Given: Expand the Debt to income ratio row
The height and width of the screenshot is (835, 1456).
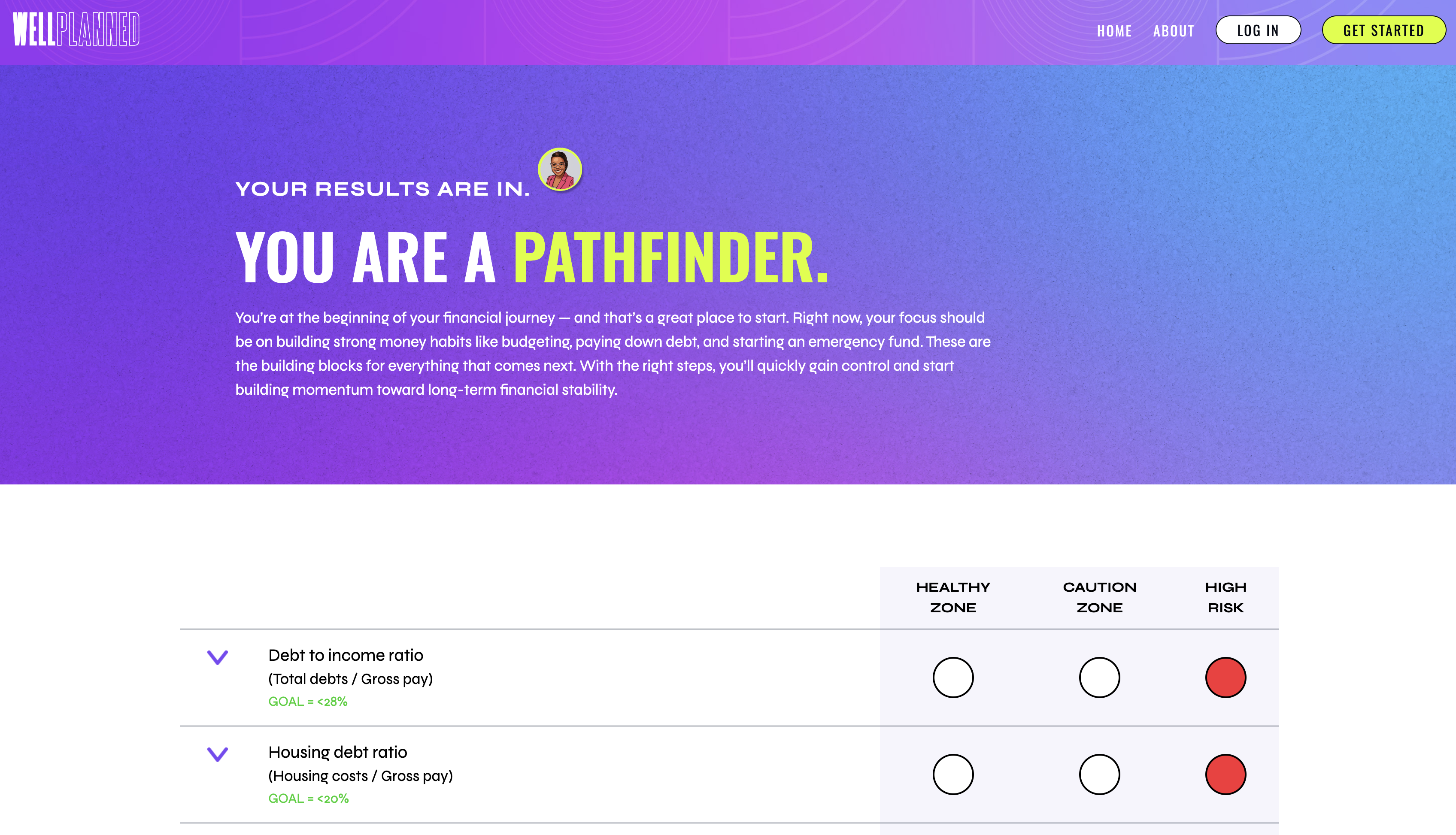Looking at the screenshot, I should tap(218, 657).
